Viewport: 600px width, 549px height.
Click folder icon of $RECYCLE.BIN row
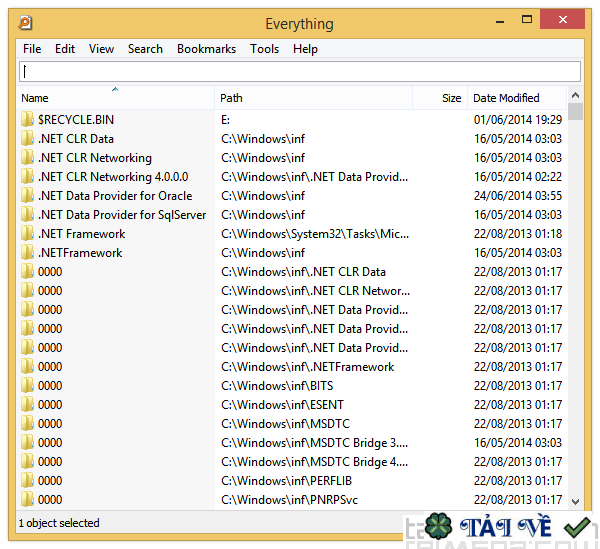pos(27,119)
